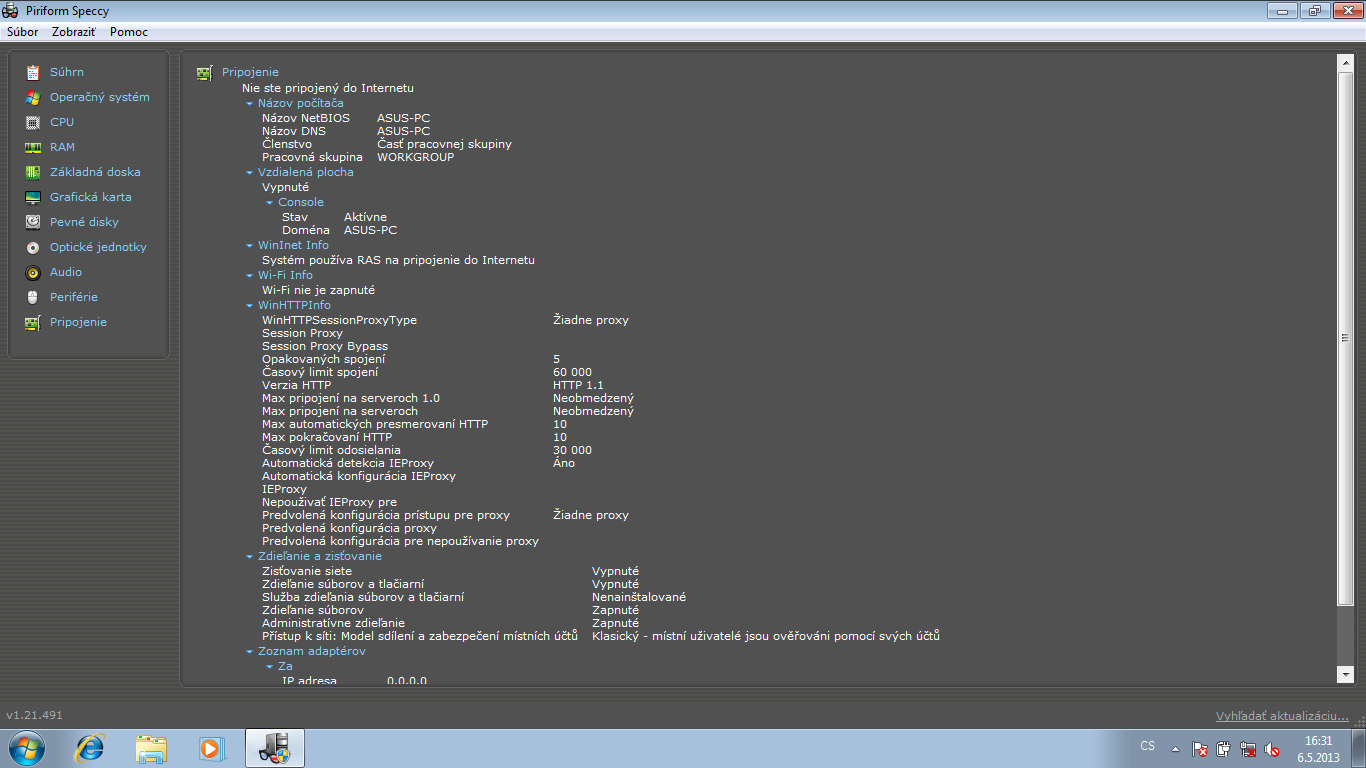Image resolution: width=1366 pixels, height=768 pixels.
Task: Click the 'Verzia HTTP' row label
Action: (x=296, y=385)
